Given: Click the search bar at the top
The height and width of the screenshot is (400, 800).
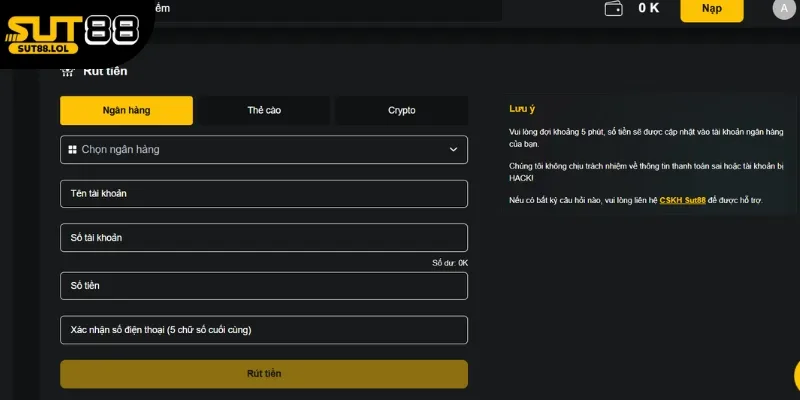Looking at the screenshot, I should 327,9.
